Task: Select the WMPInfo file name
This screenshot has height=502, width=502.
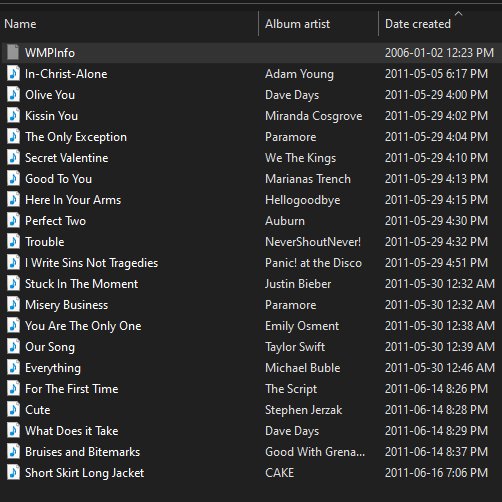Action: click(50, 53)
